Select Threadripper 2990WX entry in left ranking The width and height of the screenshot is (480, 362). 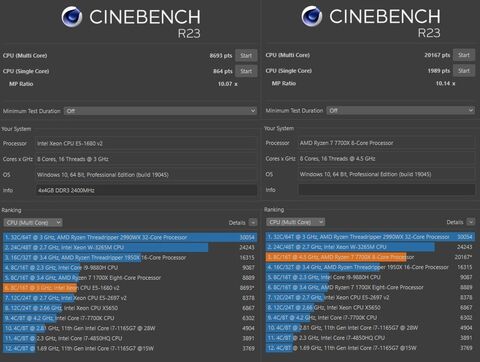130,237
